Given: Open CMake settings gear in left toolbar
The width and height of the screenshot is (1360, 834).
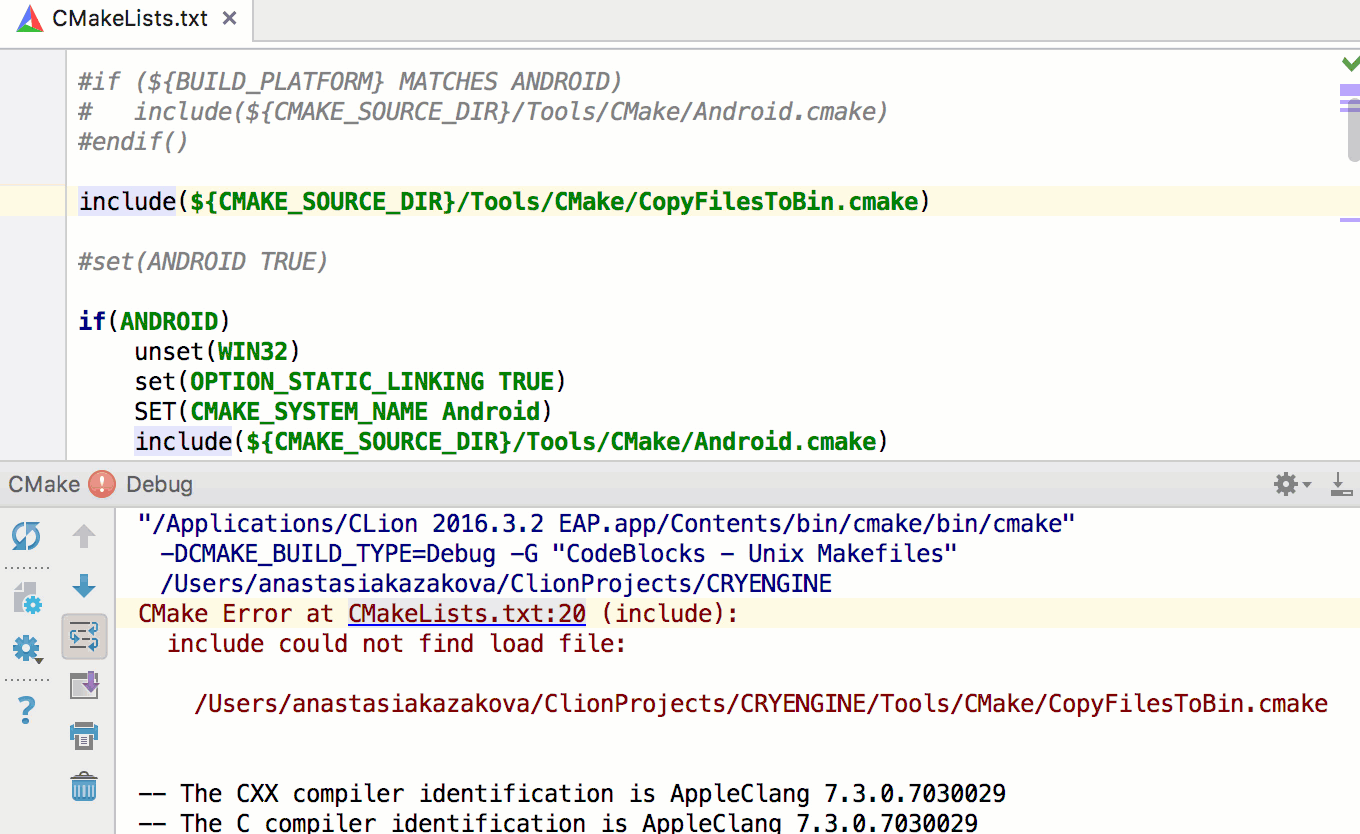Looking at the screenshot, I should click(26, 650).
